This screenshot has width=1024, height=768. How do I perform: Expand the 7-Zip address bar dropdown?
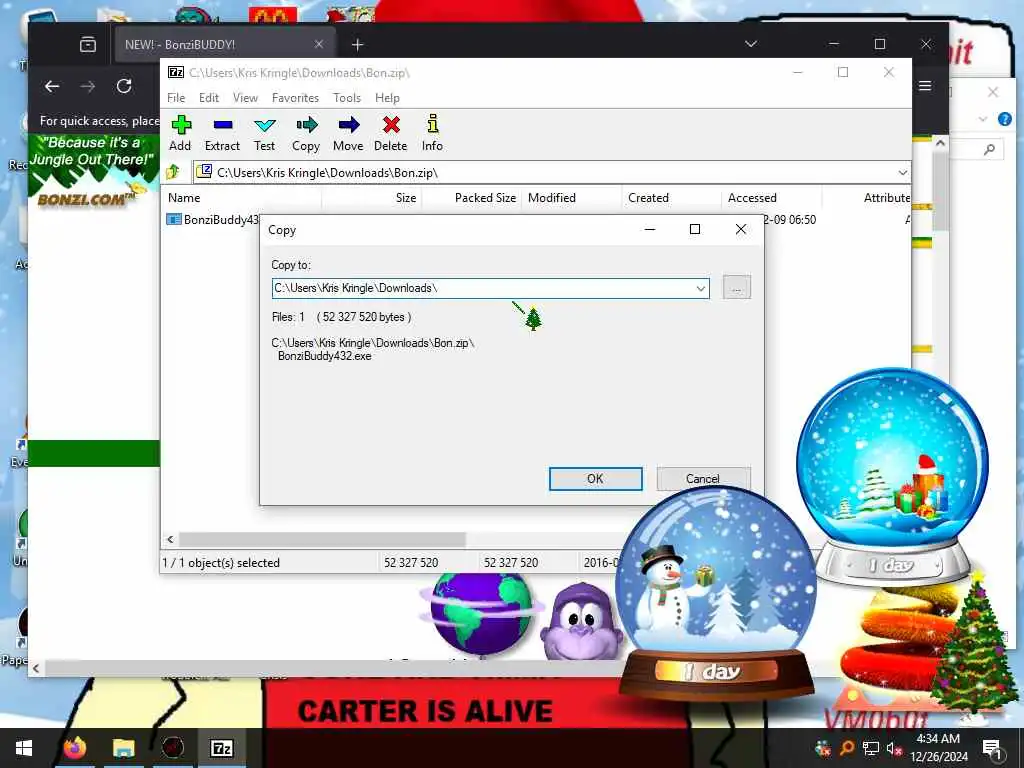click(x=902, y=172)
